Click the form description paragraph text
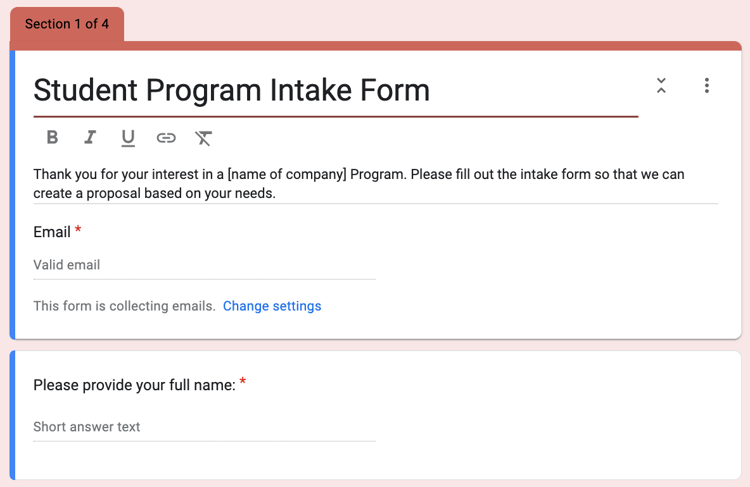Image resolution: width=750 pixels, height=487 pixels. pyautogui.click(x=359, y=183)
